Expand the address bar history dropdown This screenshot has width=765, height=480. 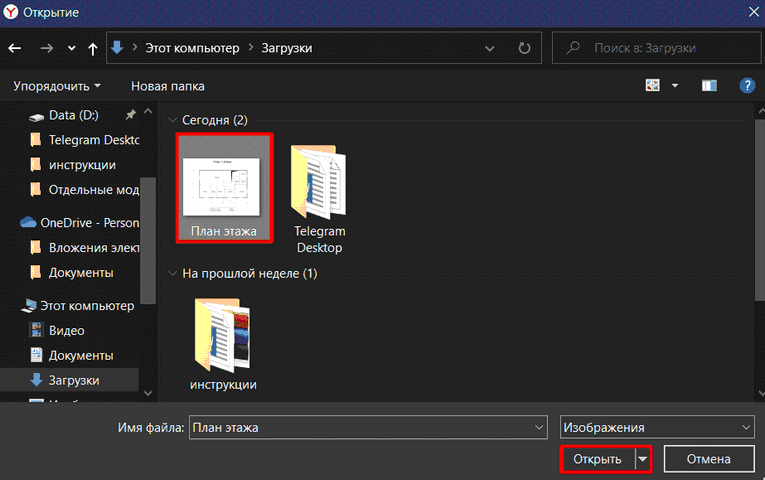pos(489,48)
